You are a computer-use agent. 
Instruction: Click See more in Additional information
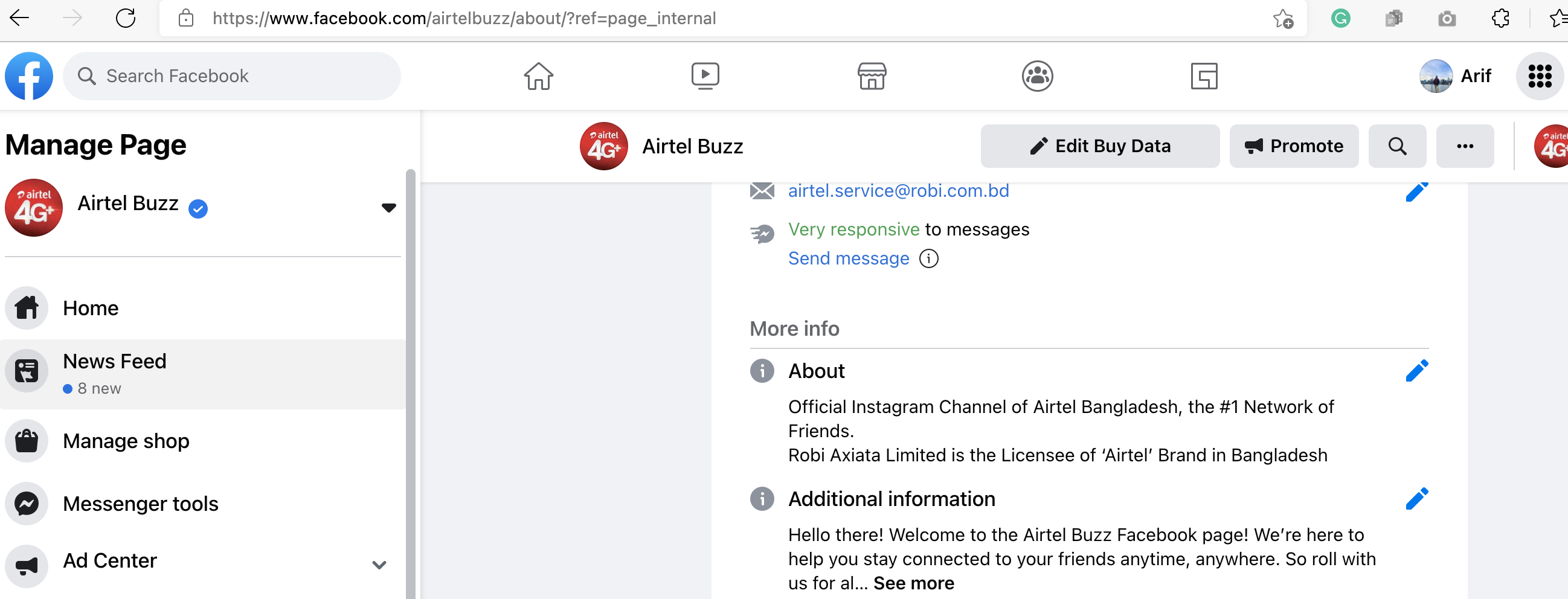(914, 583)
